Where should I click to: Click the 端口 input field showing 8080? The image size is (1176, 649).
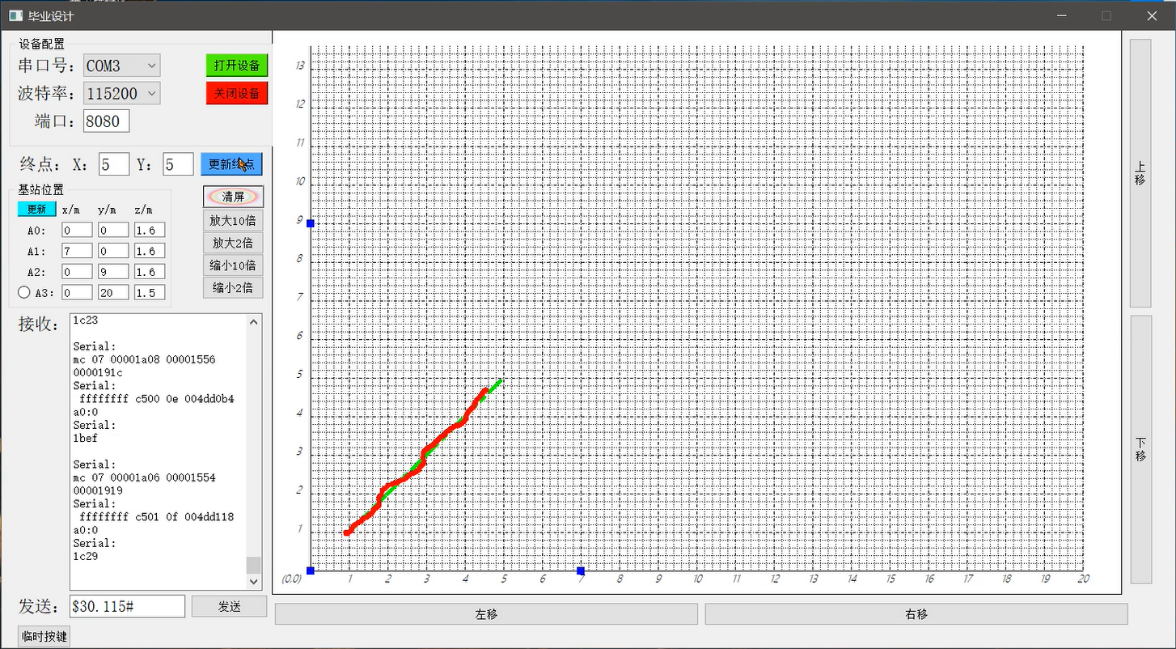106,122
